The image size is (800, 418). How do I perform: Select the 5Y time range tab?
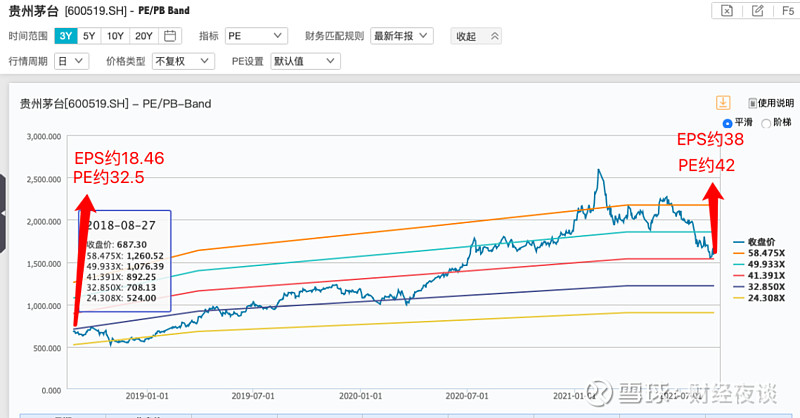89,36
